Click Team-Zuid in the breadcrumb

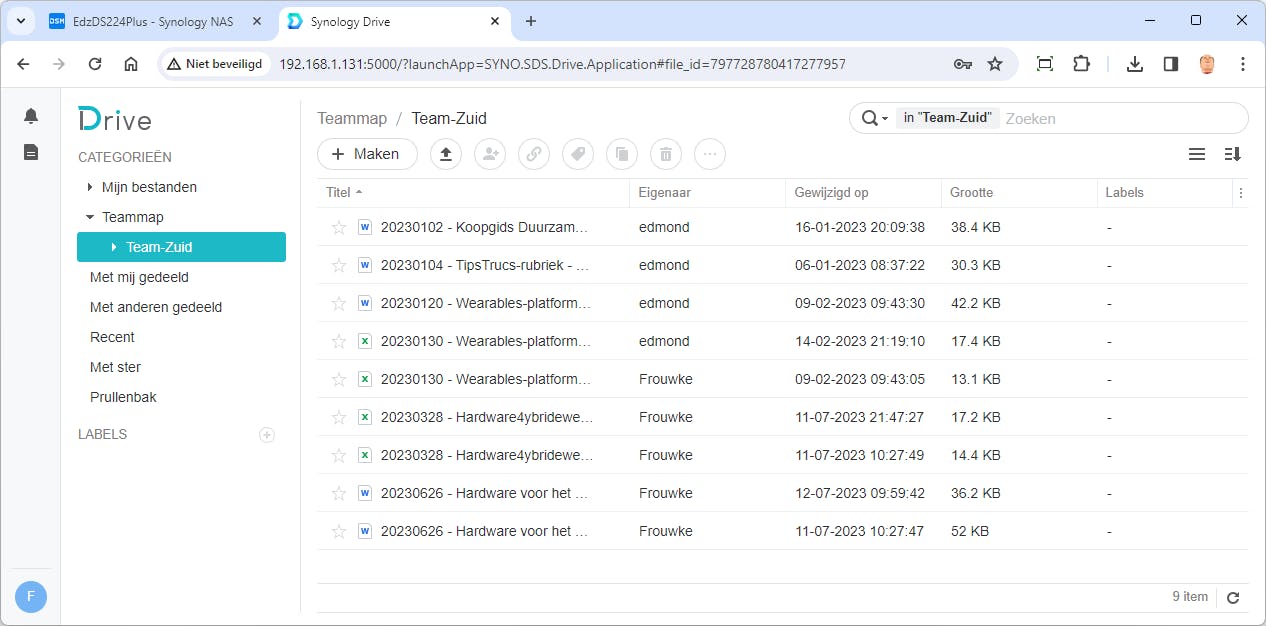tap(449, 118)
